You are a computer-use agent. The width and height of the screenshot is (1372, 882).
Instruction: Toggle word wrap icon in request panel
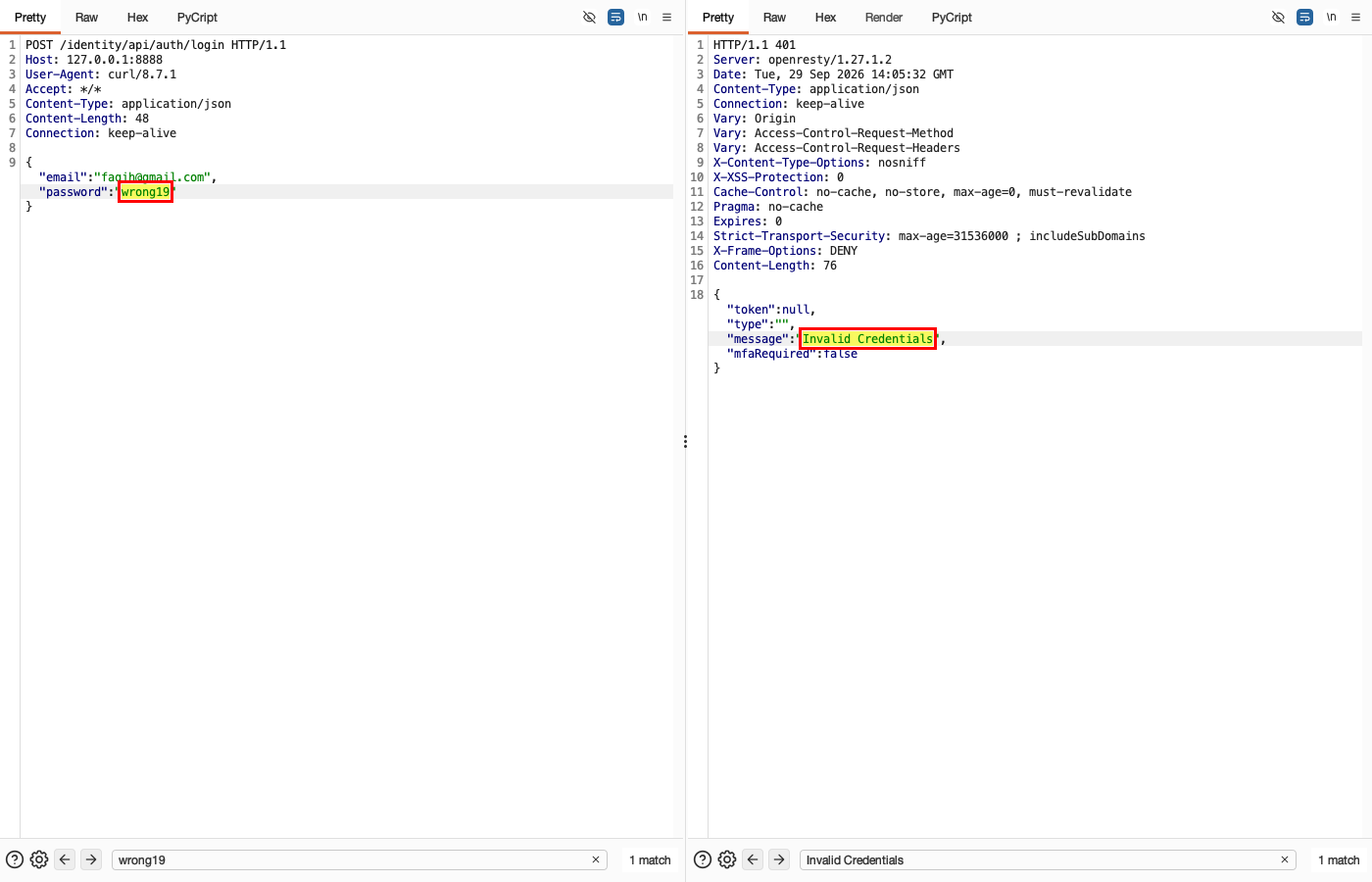coord(615,18)
